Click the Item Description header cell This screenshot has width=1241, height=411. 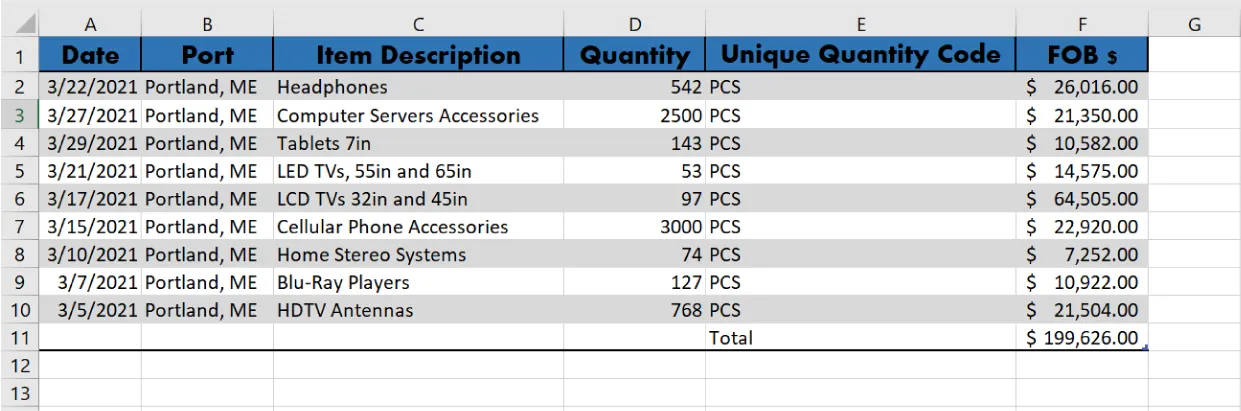pyautogui.click(x=418, y=55)
